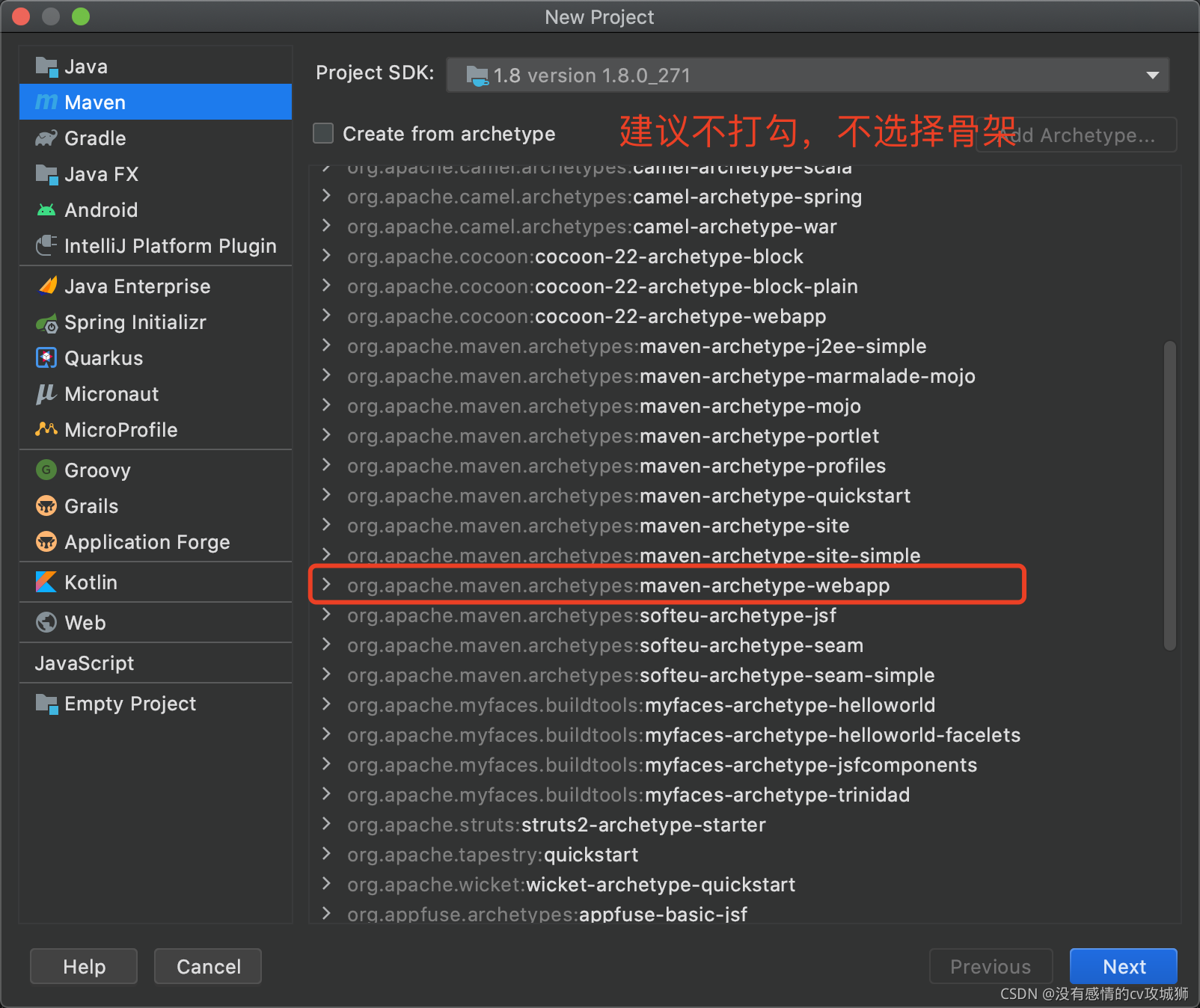This screenshot has height=1008, width=1200.
Task: Click the Java FX folder icon
Action: click(46, 174)
